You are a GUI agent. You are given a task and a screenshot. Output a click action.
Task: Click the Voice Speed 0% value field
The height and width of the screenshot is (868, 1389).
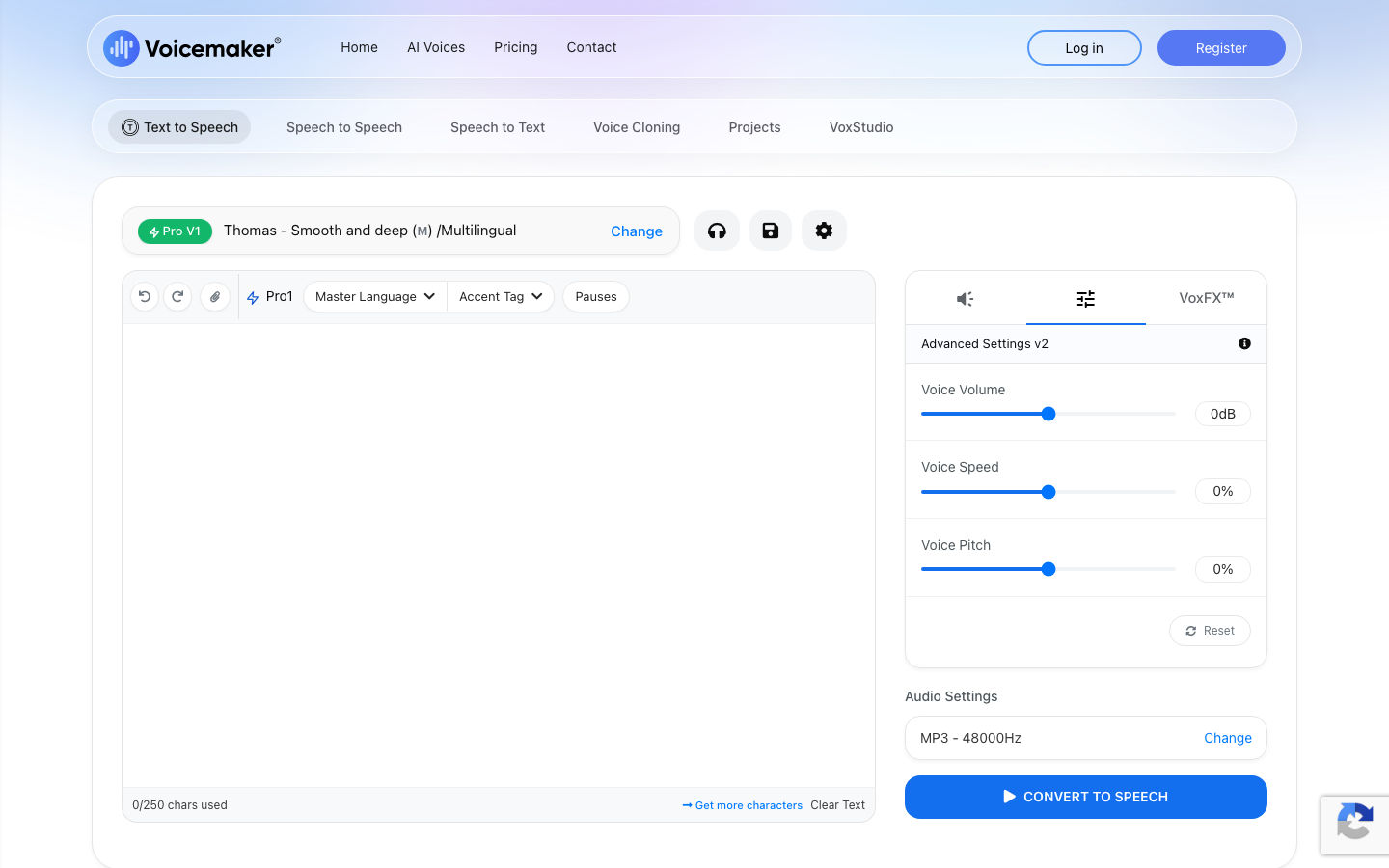coord(1223,491)
